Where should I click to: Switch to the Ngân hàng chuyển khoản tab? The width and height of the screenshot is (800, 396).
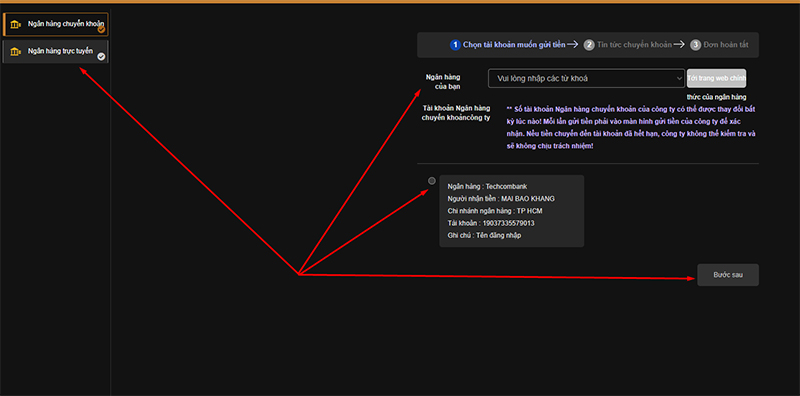point(55,24)
